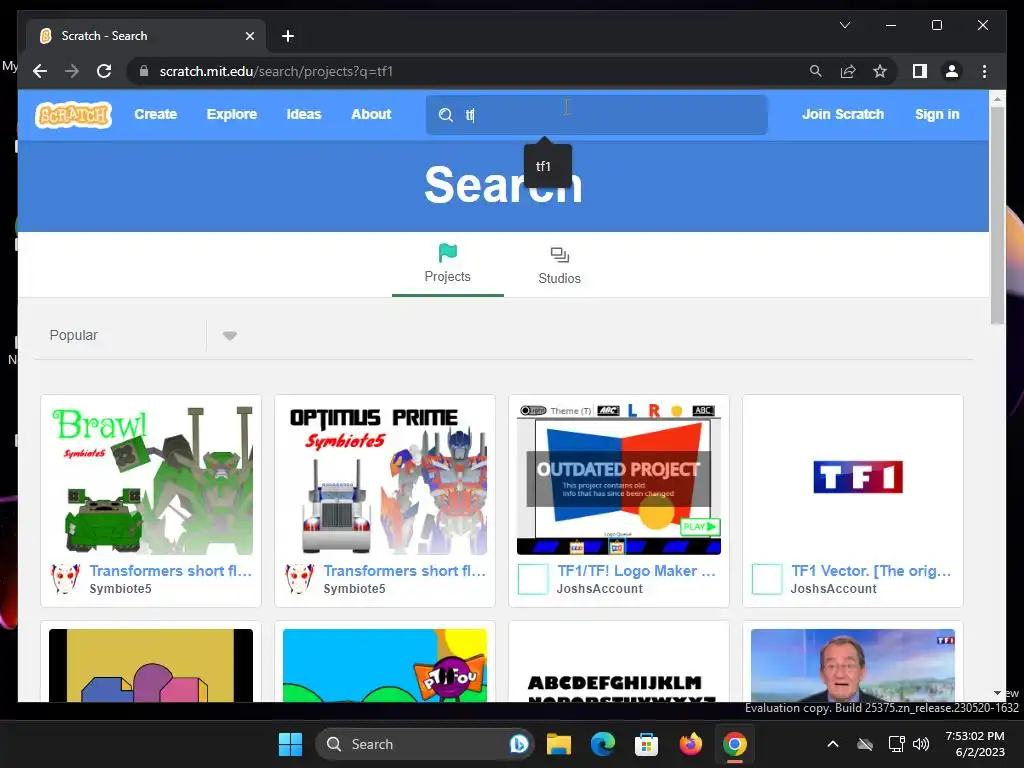Close the Scratch - Search tab
The image size is (1024, 768).
[249, 36]
